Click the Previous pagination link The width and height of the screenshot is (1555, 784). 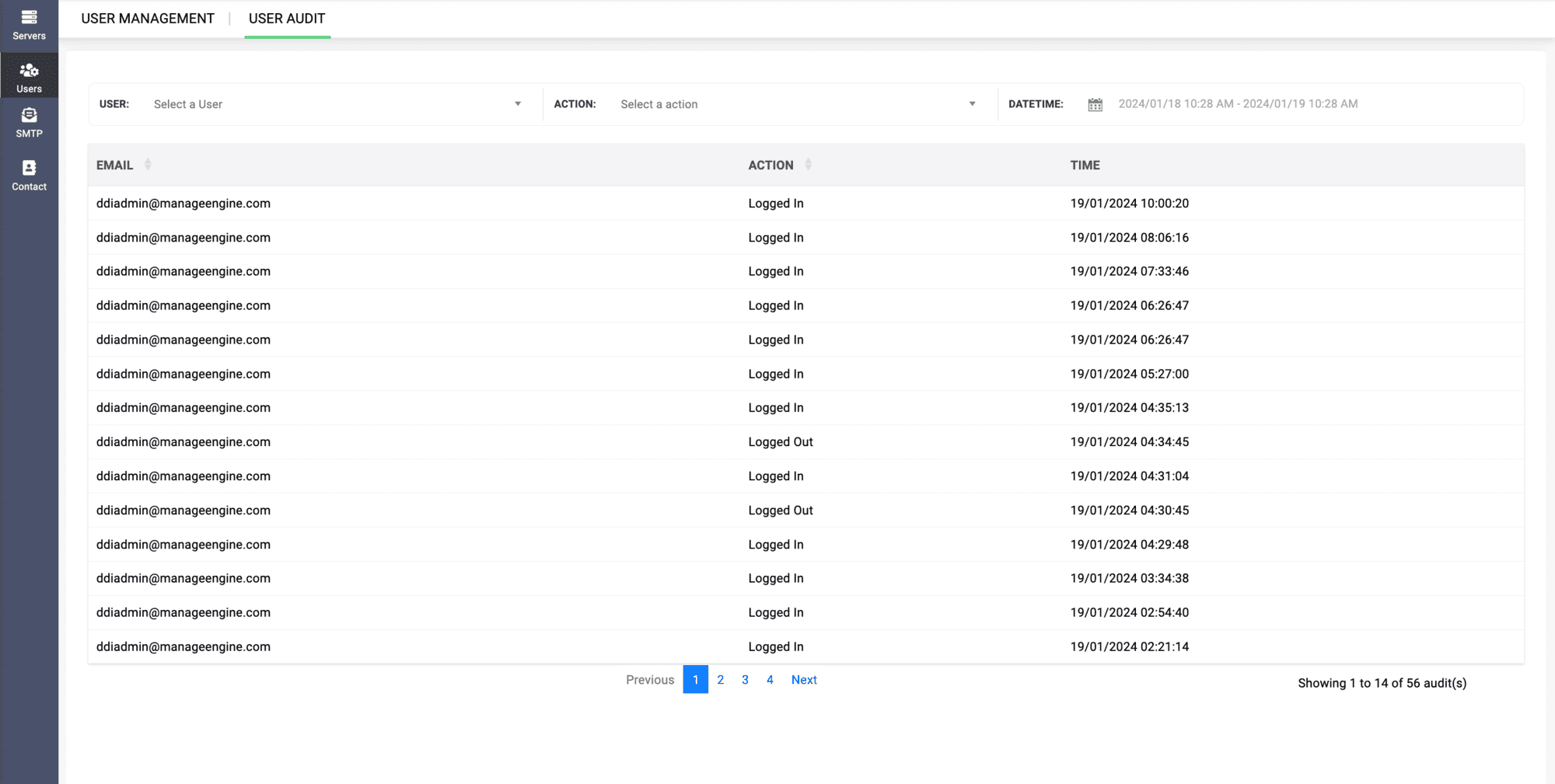pos(650,680)
